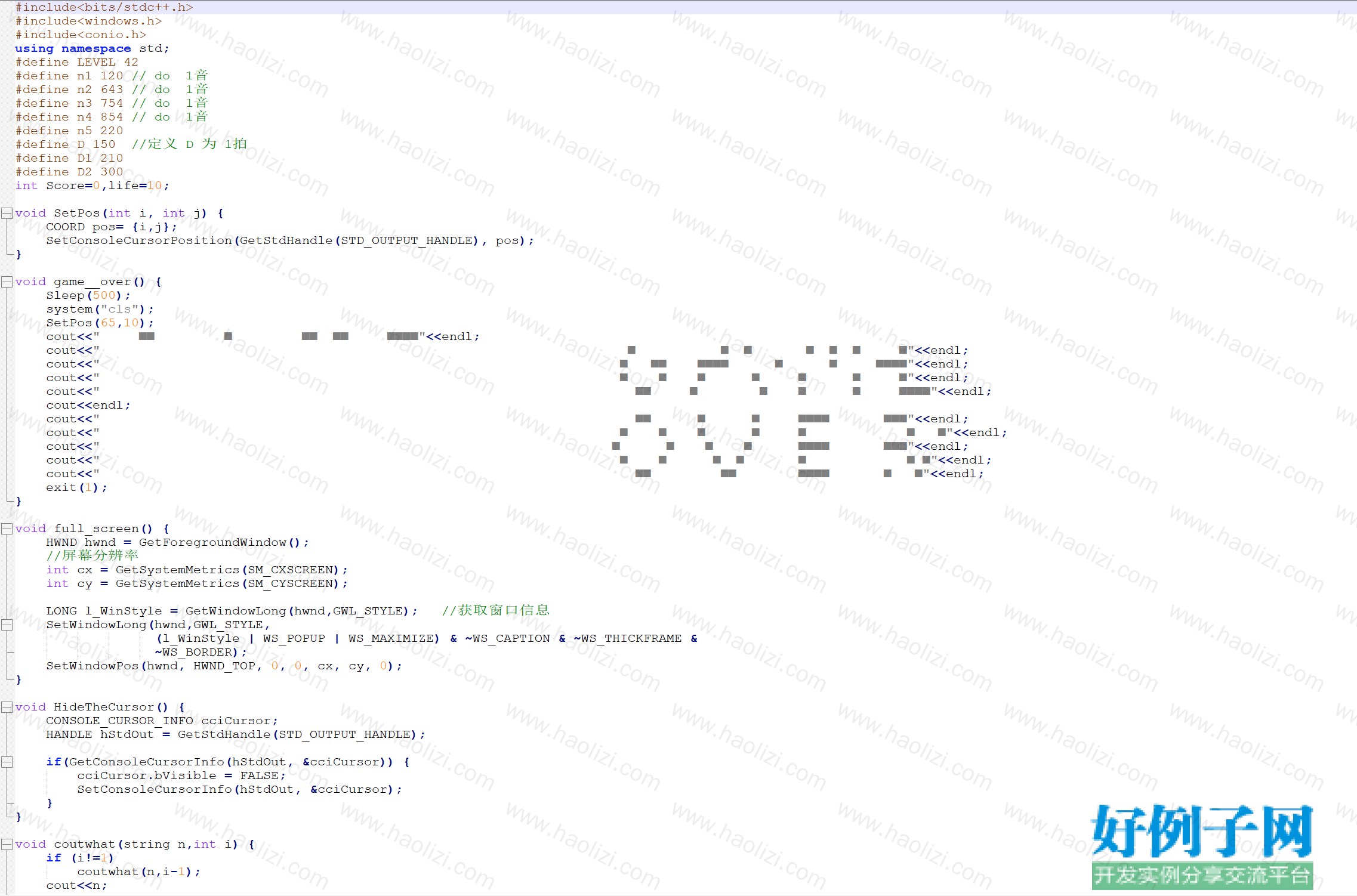Click the 'SetWindowPos(hwnd, HWND_TOP' line

[x=224, y=666]
